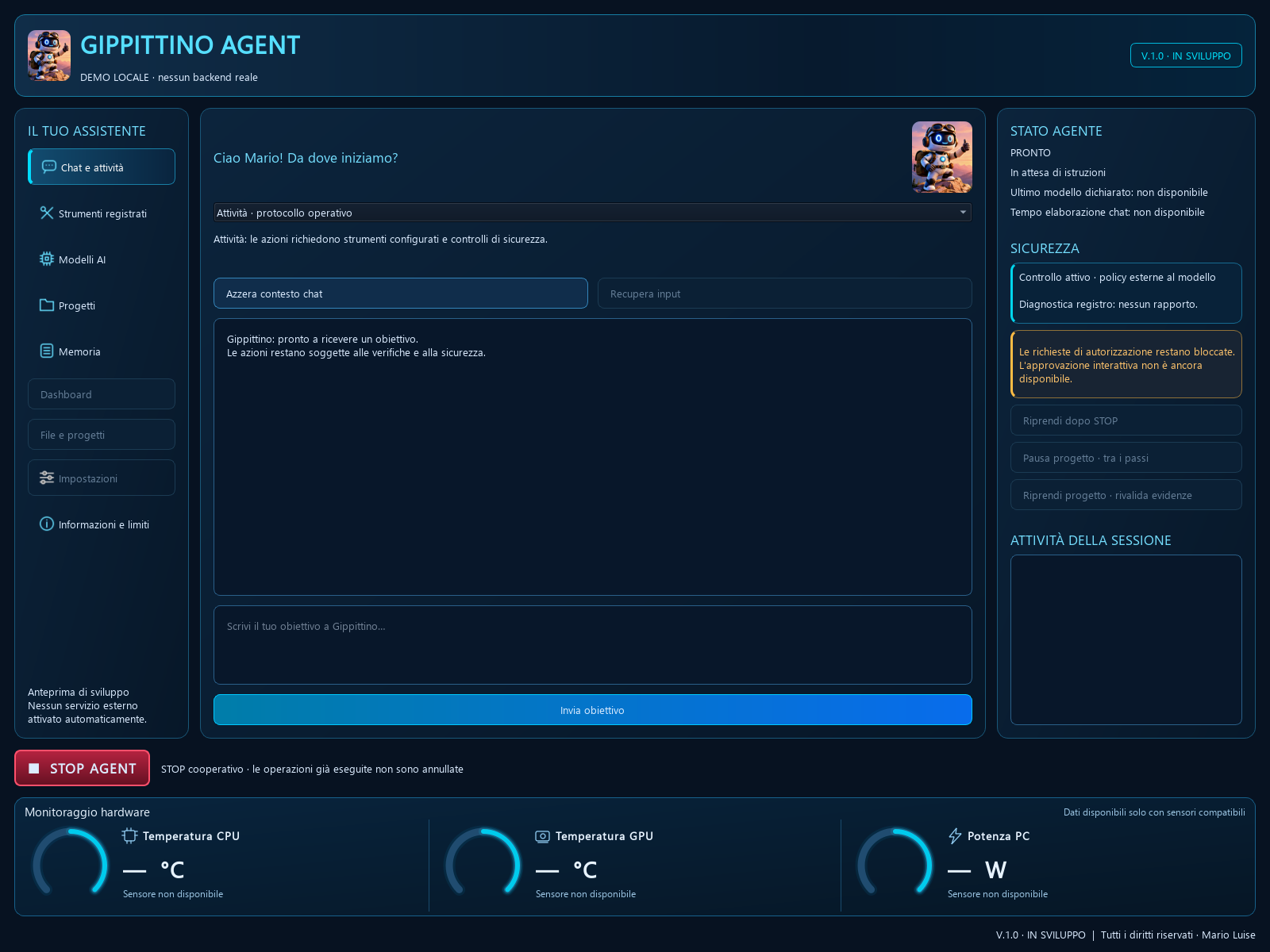Click the folder icon beside Progetti
Image resolution: width=1270 pixels, height=952 pixels.
(x=47, y=305)
